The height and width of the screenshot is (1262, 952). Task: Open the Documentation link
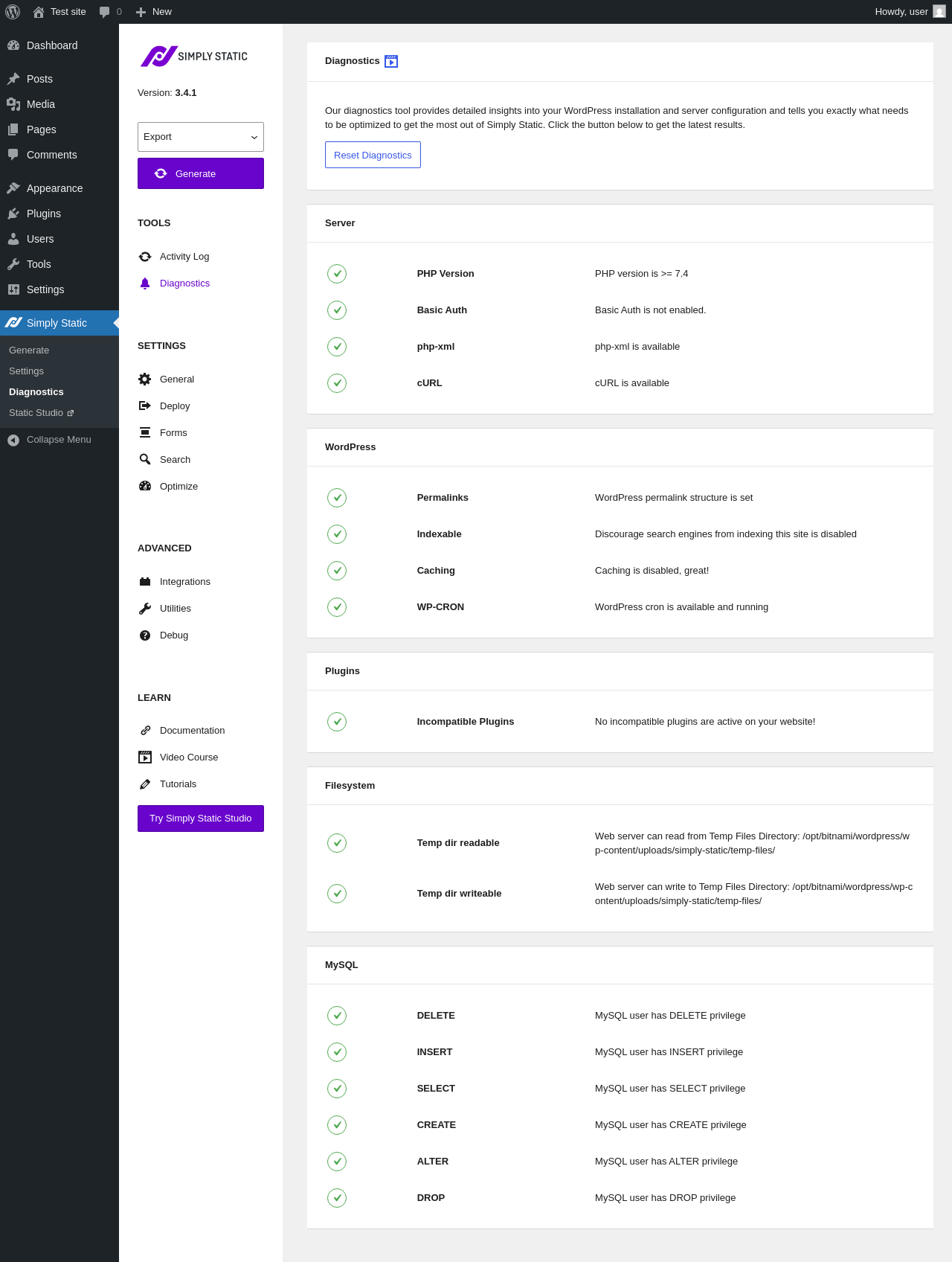[192, 731]
